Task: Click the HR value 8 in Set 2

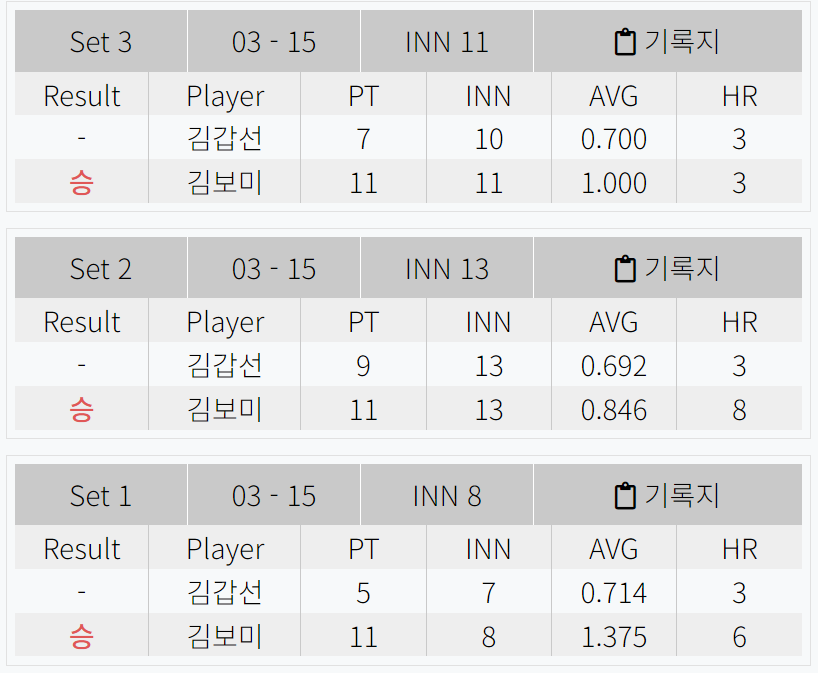Action: tap(739, 409)
